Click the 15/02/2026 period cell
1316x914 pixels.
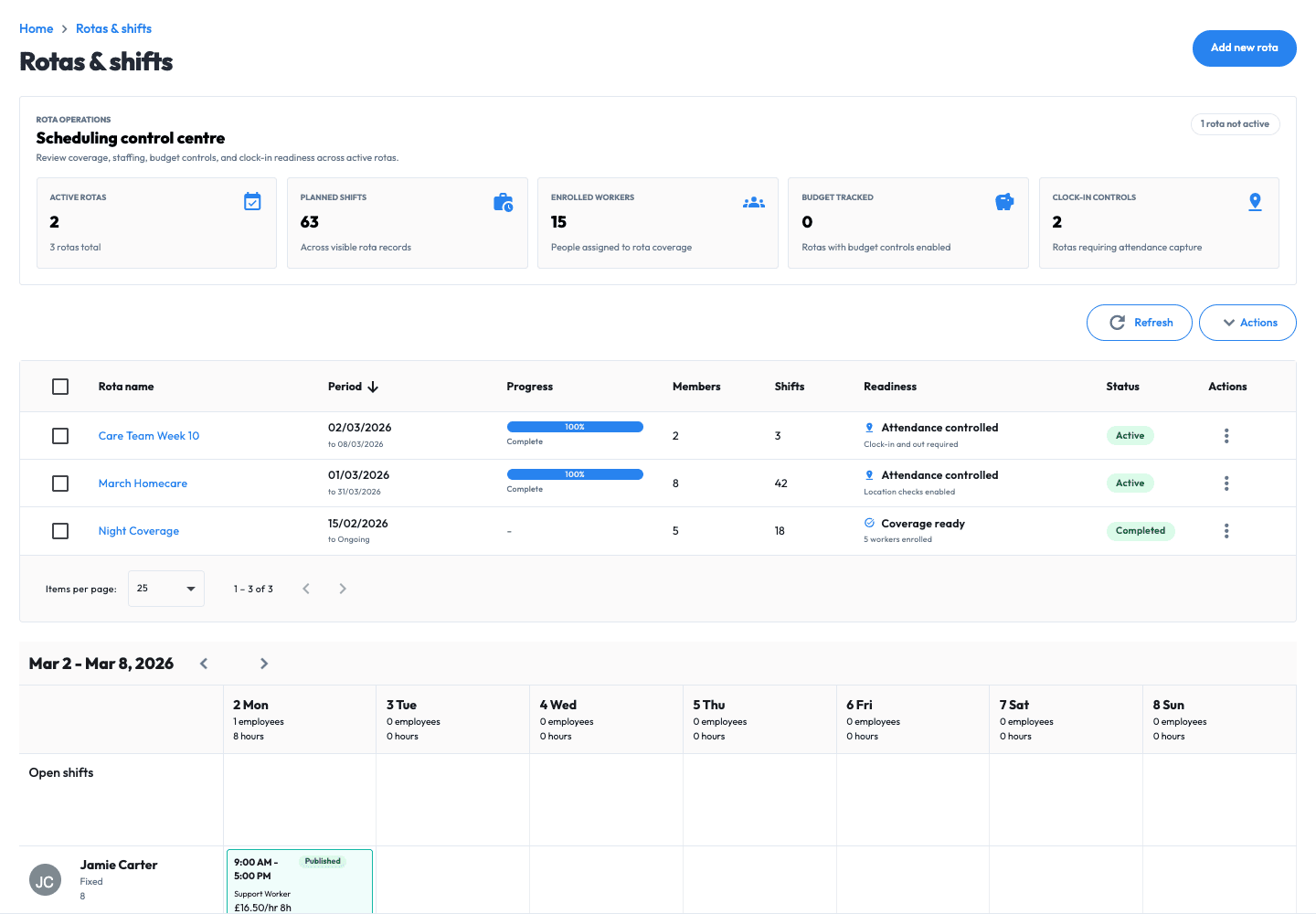(358, 524)
